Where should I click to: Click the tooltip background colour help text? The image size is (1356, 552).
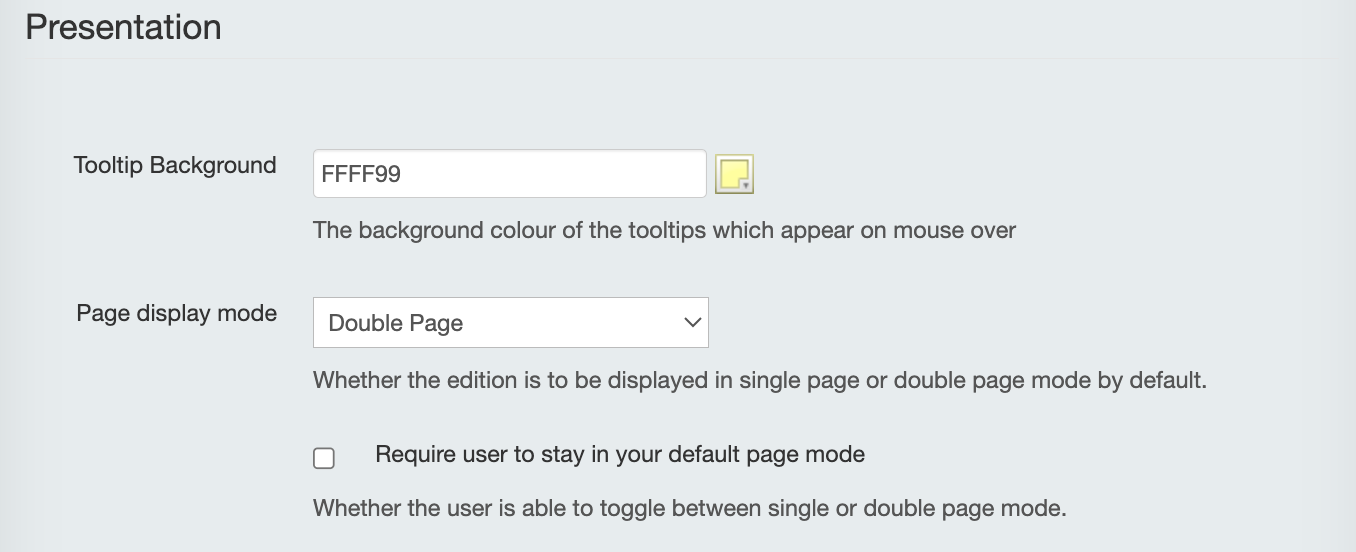(x=664, y=231)
